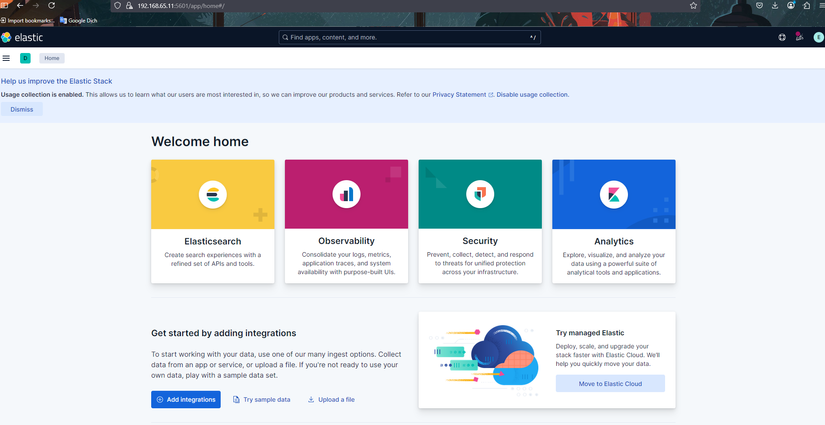Click the browser address bar URL
825x425 pixels.
181,6
